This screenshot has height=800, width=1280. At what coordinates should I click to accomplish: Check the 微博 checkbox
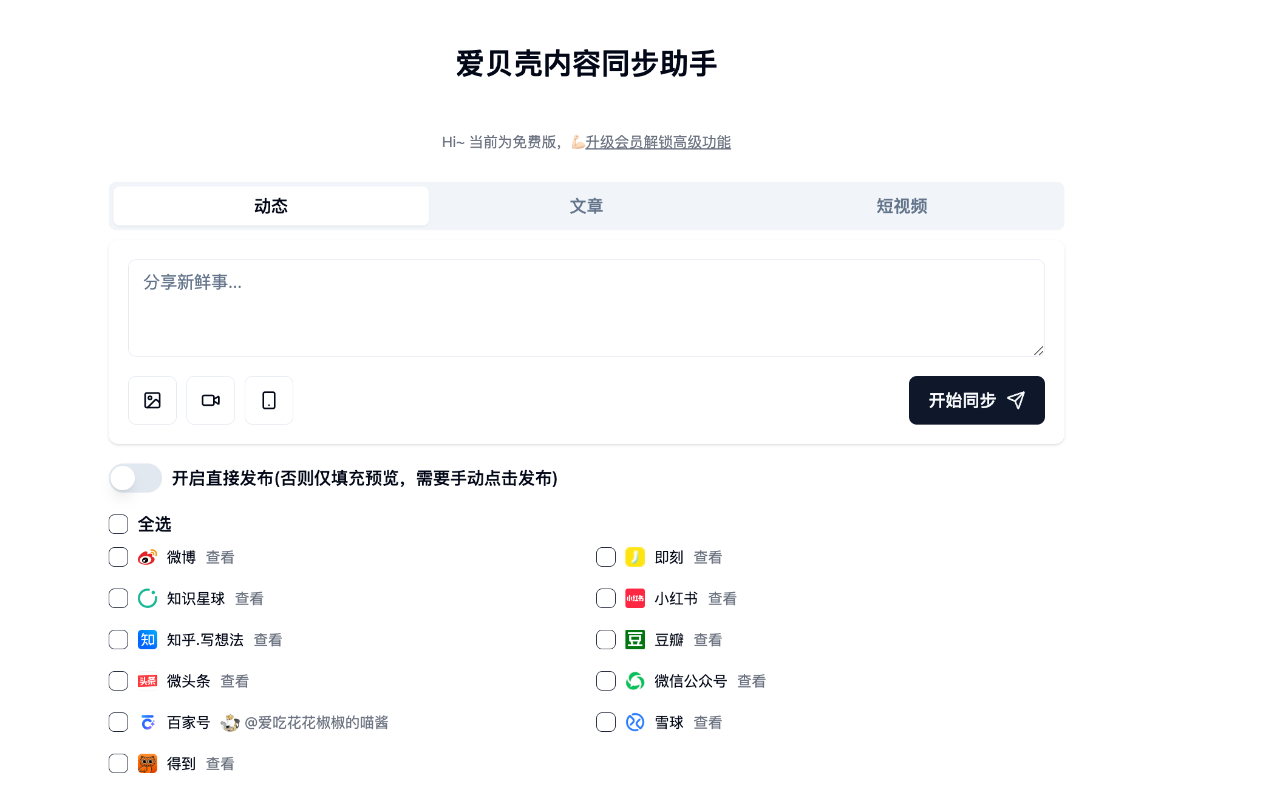[x=118, y=557]
